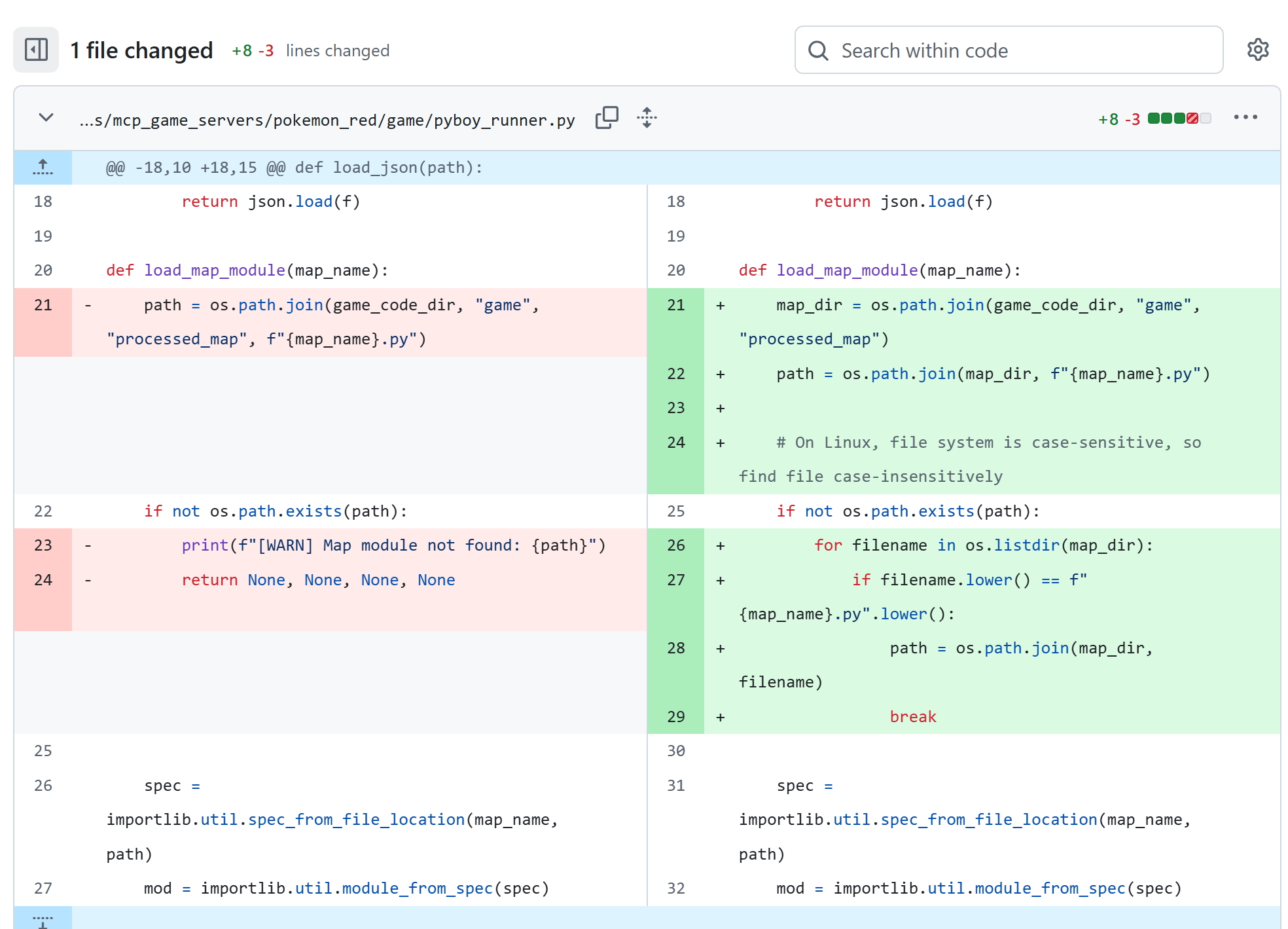
Task: Open diff view settings gear
Action: click(x=1257, y=50)
